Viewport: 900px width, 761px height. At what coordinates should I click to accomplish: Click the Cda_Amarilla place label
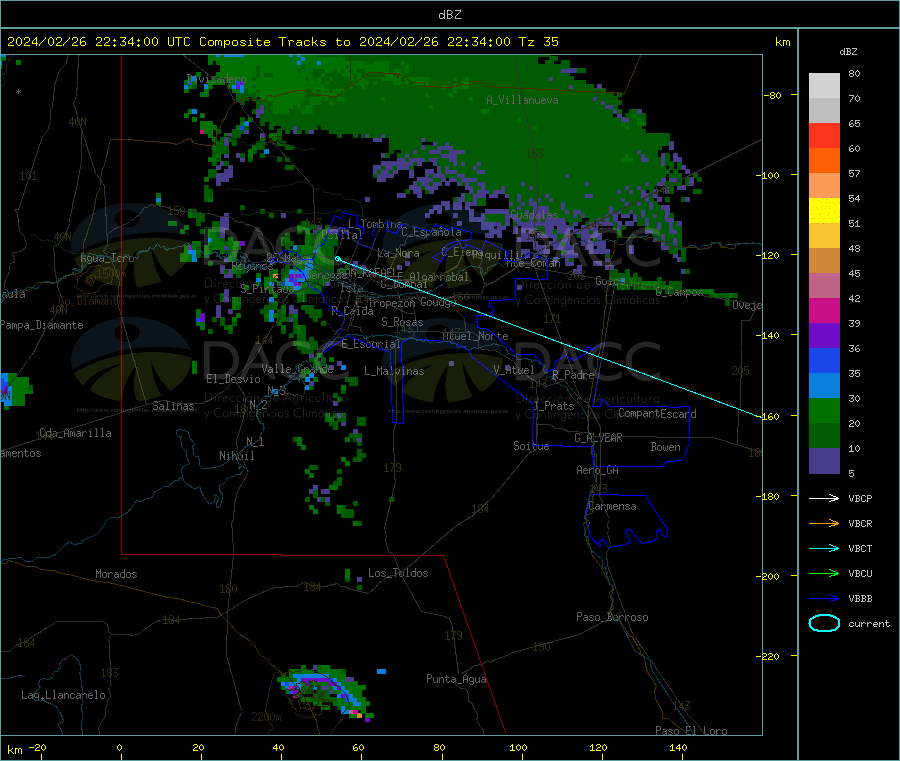pos(75,433)
